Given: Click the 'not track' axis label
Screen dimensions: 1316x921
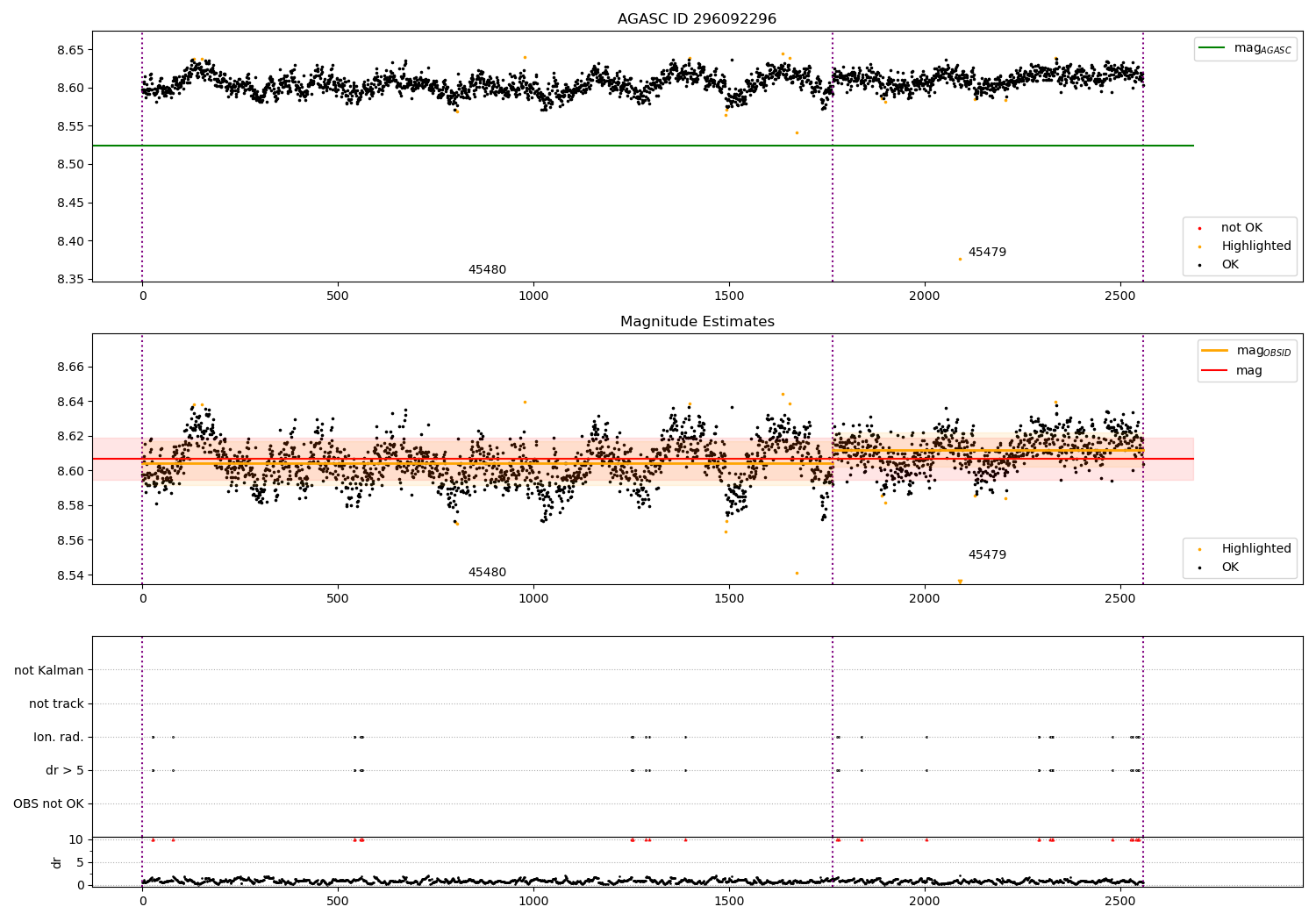Looking at the screenshot, I should (56, 704).
